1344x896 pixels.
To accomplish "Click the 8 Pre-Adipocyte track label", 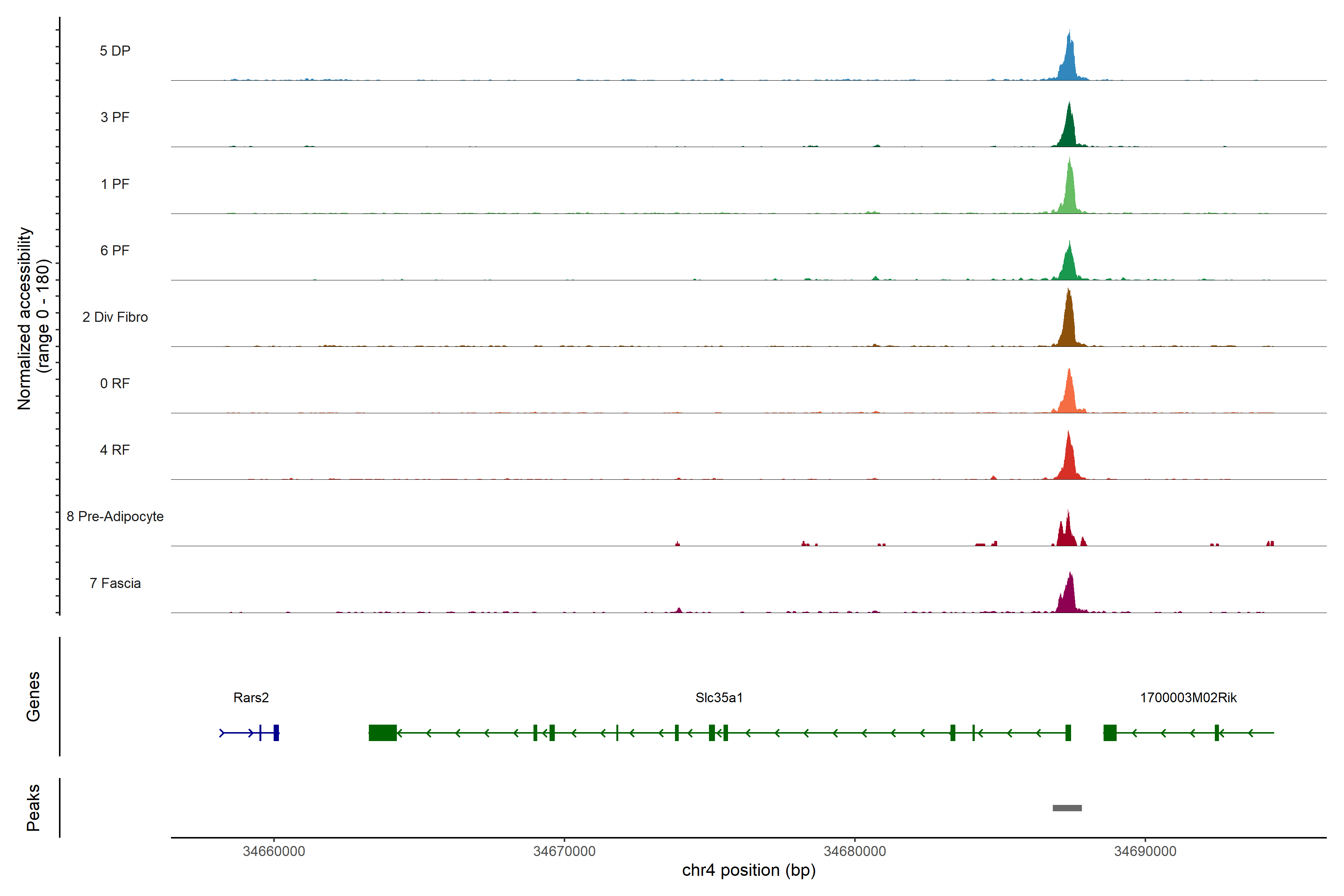I will pos(115,517).
